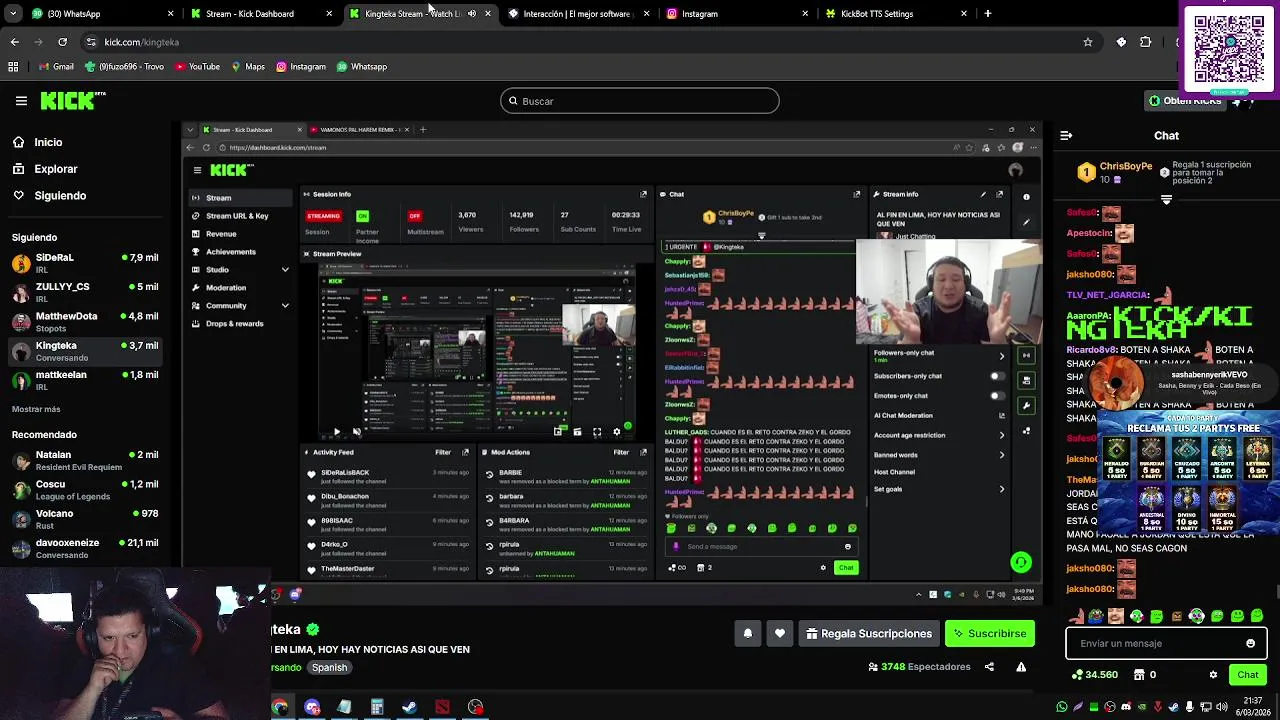The width and height of the screenshot is (1280, 720).
Task: Click the heart follow icon button
Action: 780,633
